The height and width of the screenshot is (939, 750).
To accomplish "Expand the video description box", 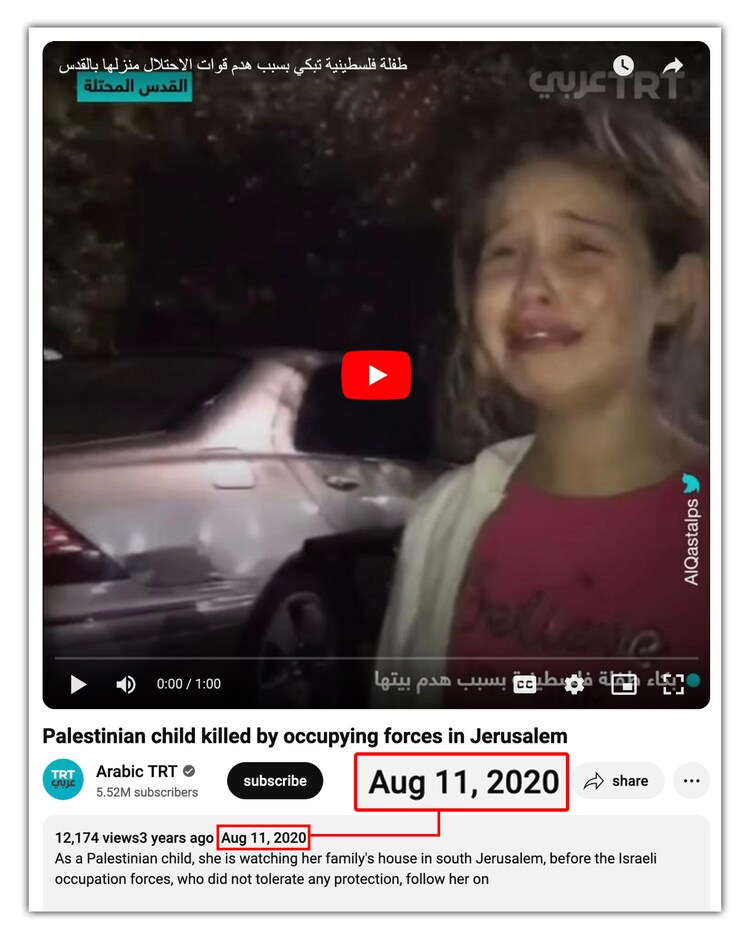I will [x=376, y=862].
